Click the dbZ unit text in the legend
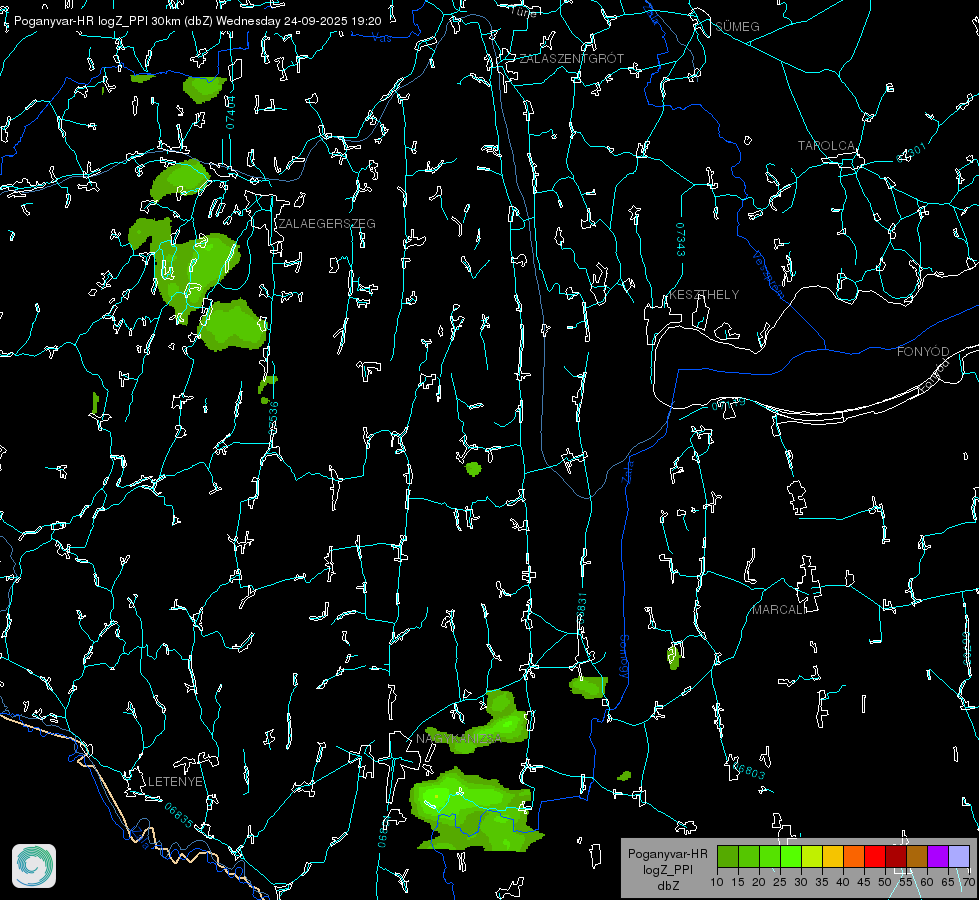This screenshot has height=900, width=979. click(667, 886)
